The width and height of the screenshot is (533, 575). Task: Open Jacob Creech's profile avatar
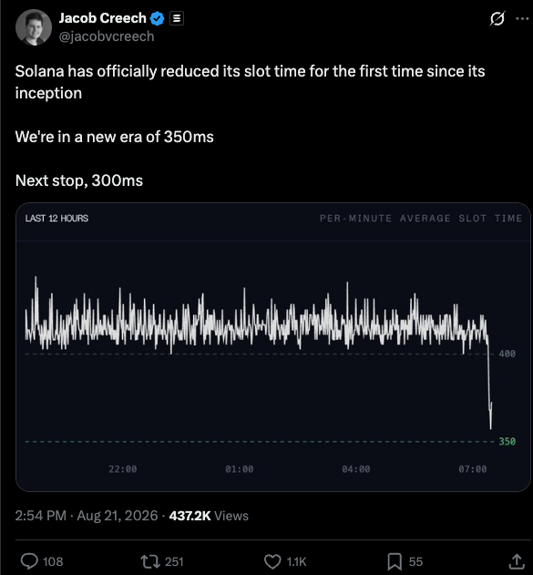click(x=33, y=28)
